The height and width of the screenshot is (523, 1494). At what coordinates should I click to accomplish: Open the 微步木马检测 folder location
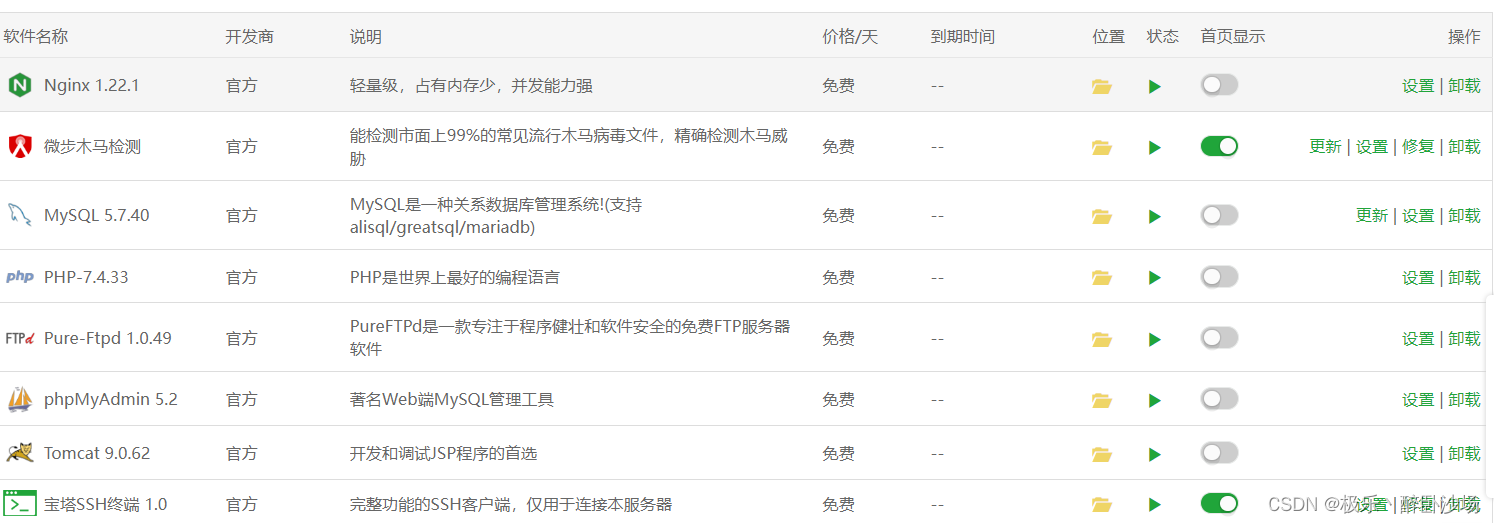[1102, 147]
